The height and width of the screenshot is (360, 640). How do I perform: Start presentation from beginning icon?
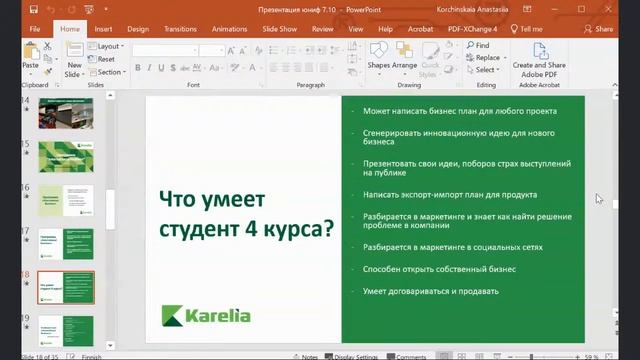click(x=89, y=9)
